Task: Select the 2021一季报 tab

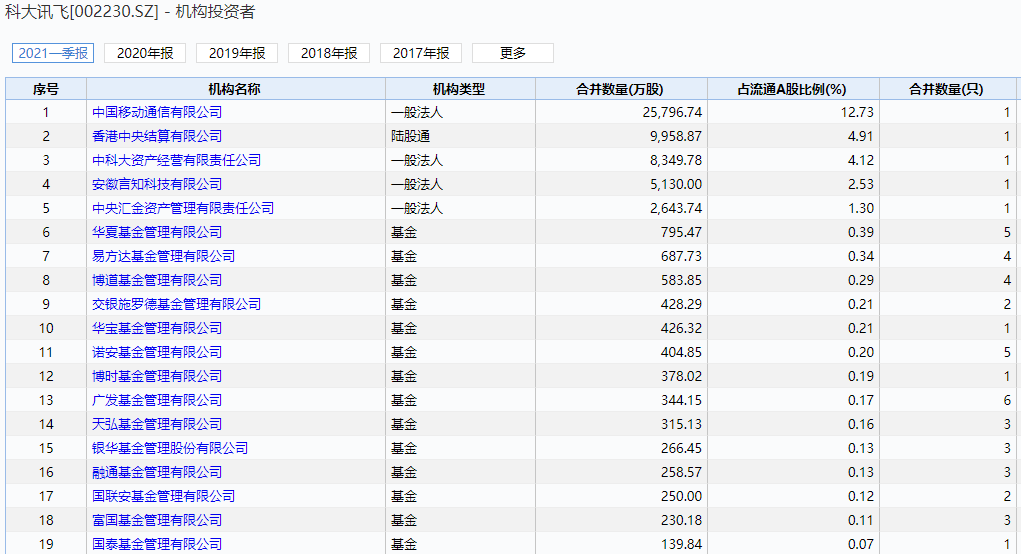Action: tap(53, 53)
